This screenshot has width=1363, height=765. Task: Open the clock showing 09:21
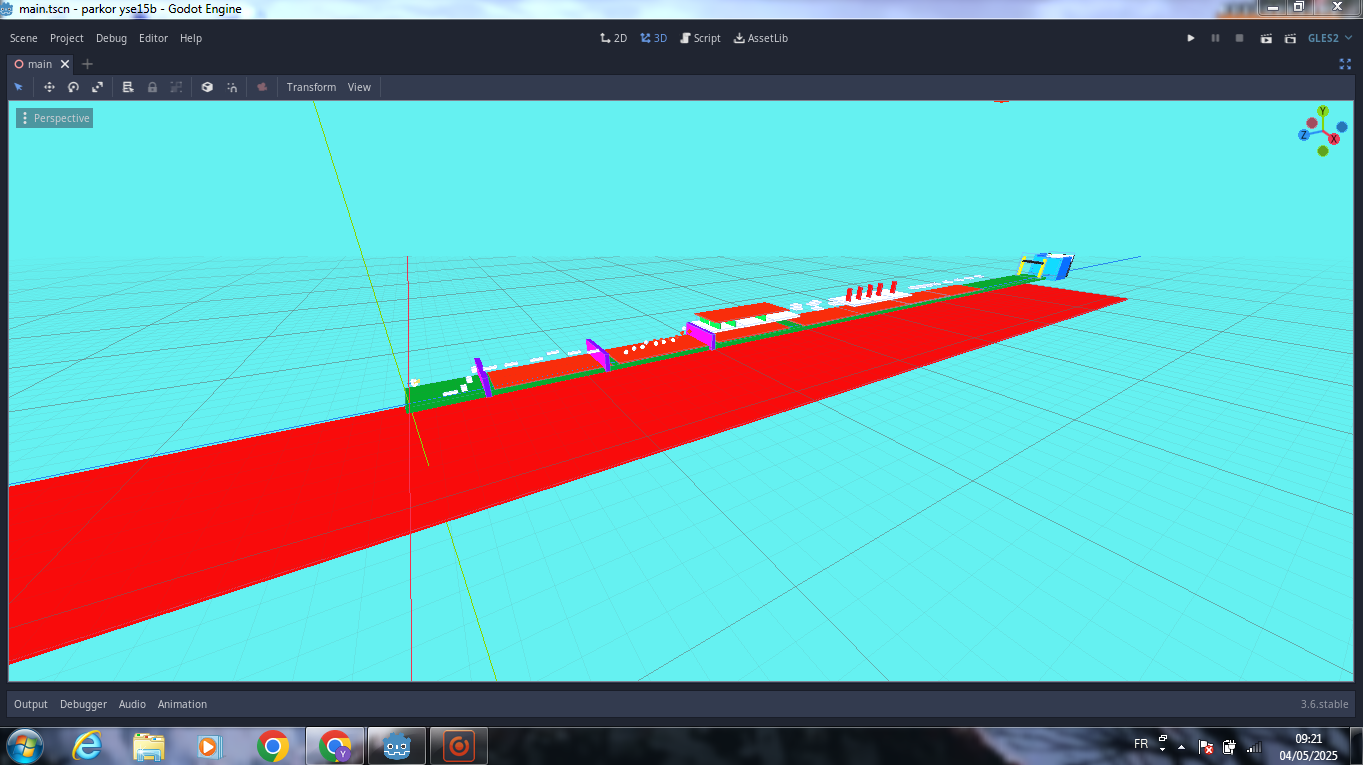tap(1309, 746)
